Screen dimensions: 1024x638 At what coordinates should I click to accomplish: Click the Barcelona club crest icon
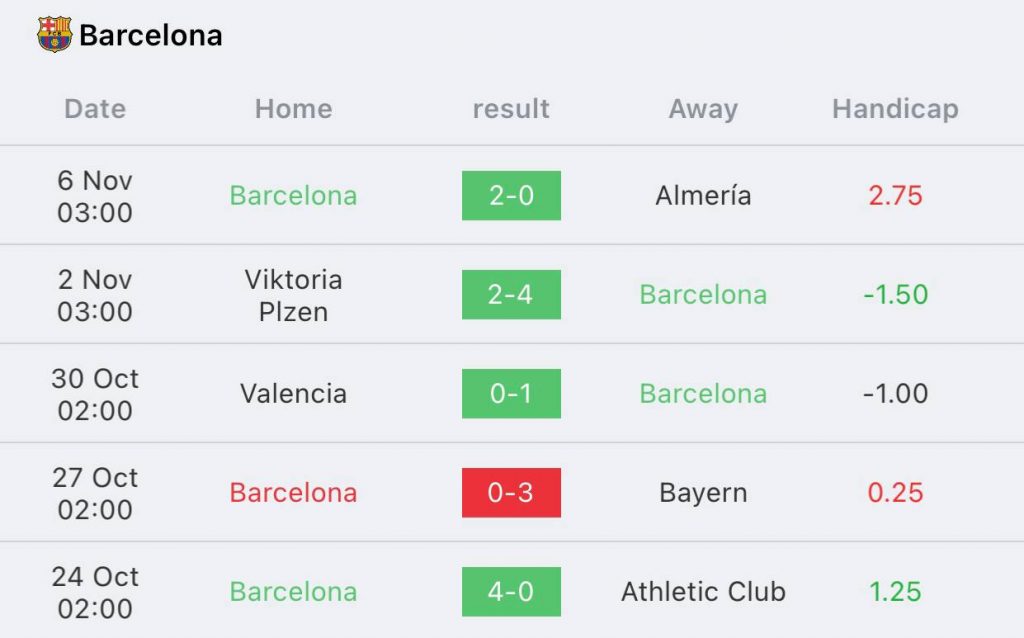click(54, 35)
